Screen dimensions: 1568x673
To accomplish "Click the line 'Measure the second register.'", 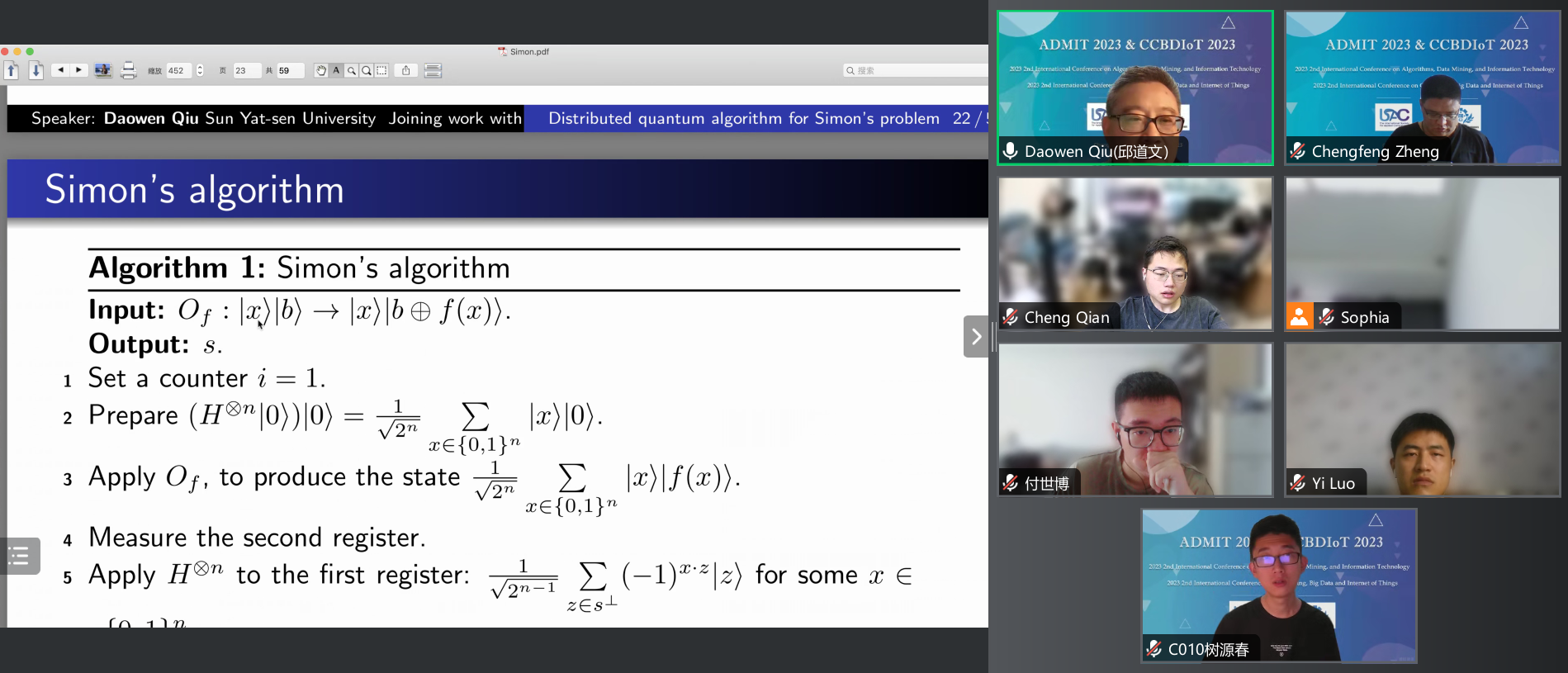I will 257,538.
